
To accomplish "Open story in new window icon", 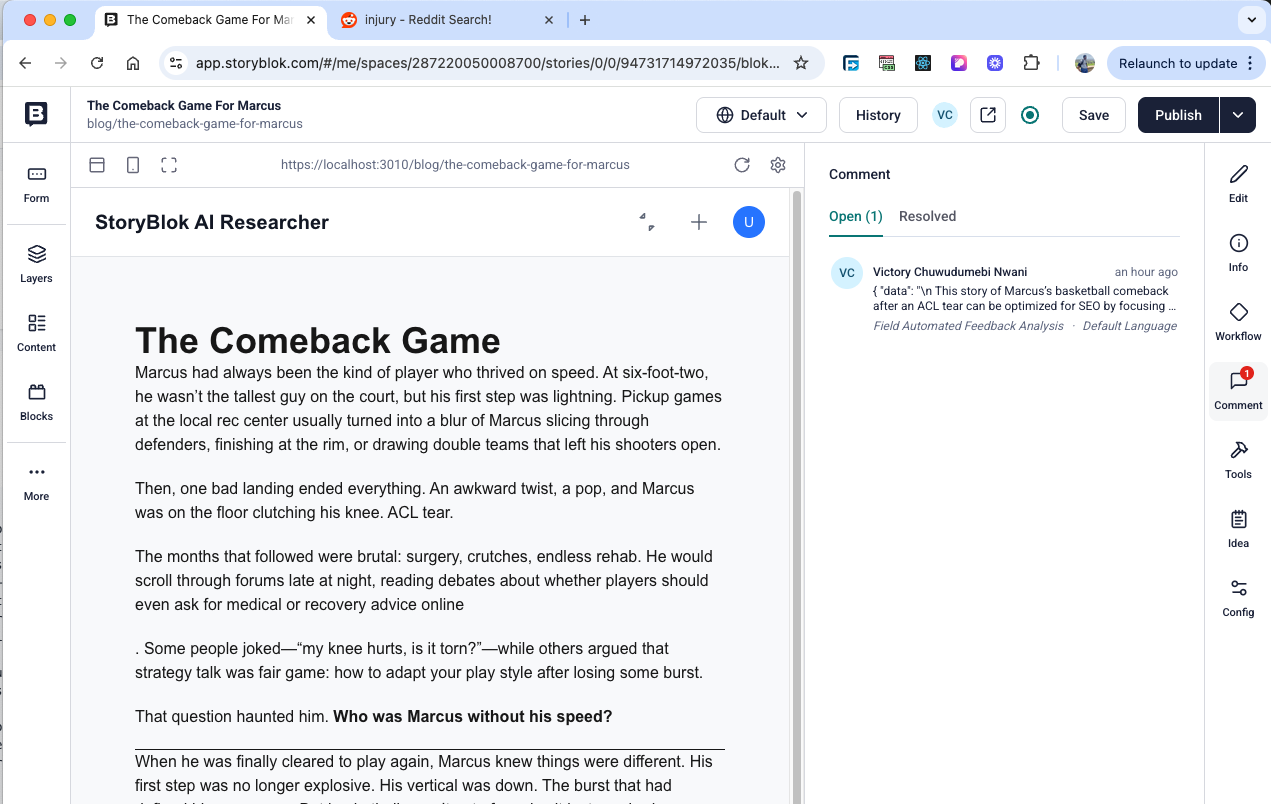I will (988, 115).
